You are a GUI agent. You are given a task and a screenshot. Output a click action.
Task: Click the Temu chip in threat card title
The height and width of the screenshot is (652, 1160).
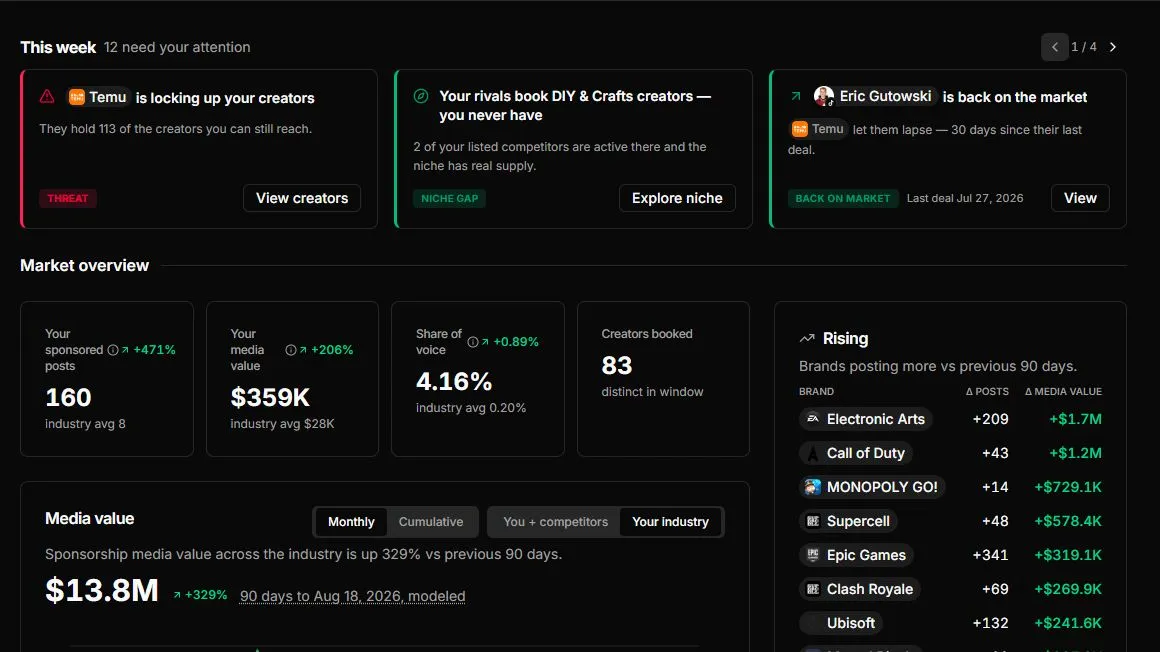tap(98, 97)
